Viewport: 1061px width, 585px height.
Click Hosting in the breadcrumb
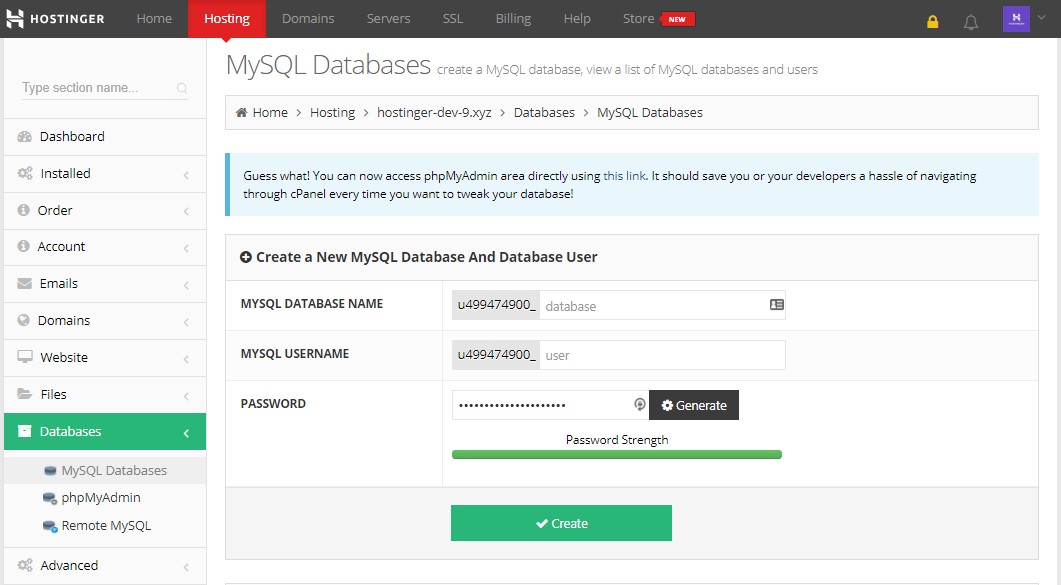click(x=332, y=112)
